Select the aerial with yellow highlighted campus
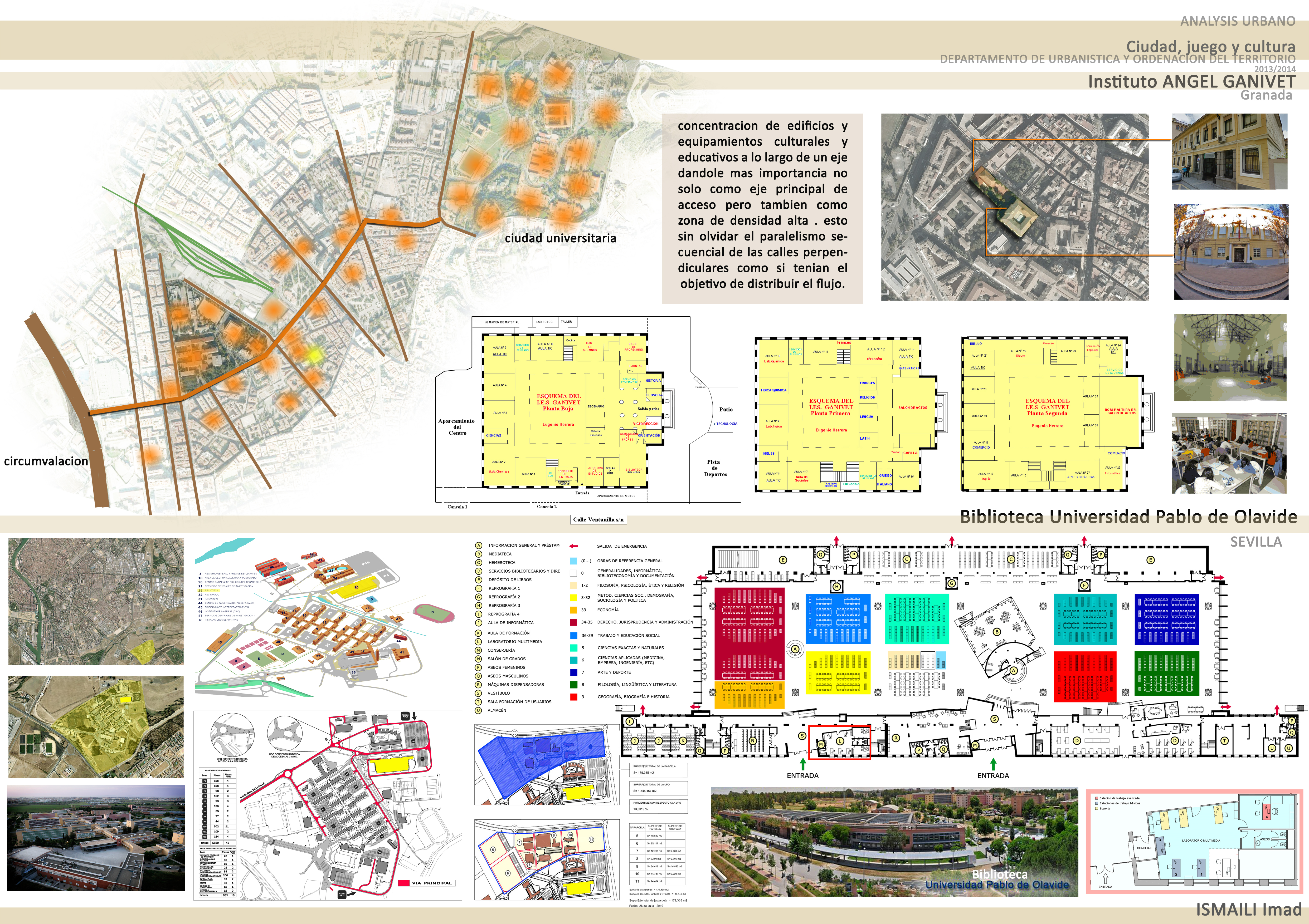This screenshot has width=1309, height=924. 96,727
